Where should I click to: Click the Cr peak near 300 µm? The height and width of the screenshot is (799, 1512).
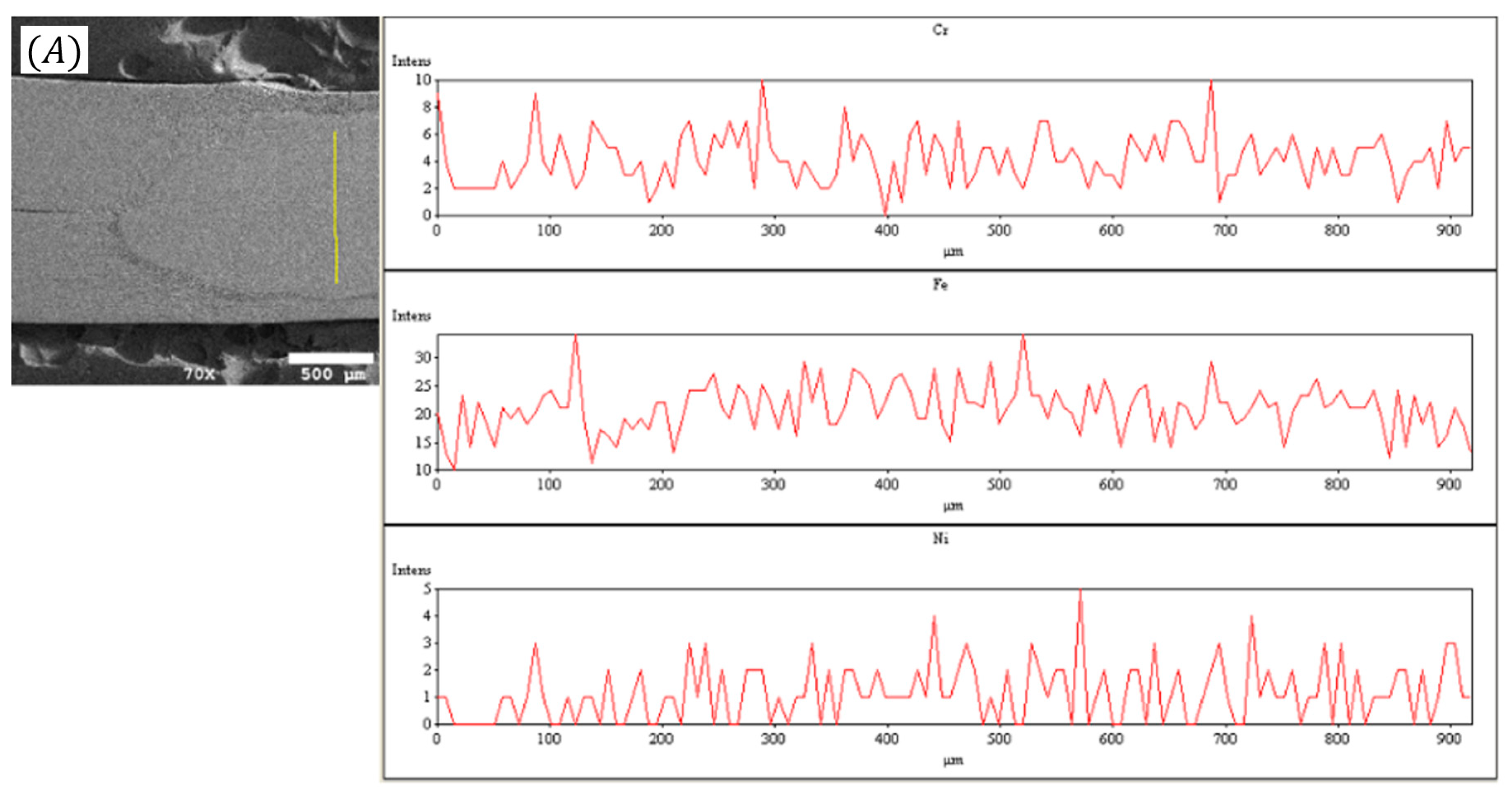(x=762, y=83)
